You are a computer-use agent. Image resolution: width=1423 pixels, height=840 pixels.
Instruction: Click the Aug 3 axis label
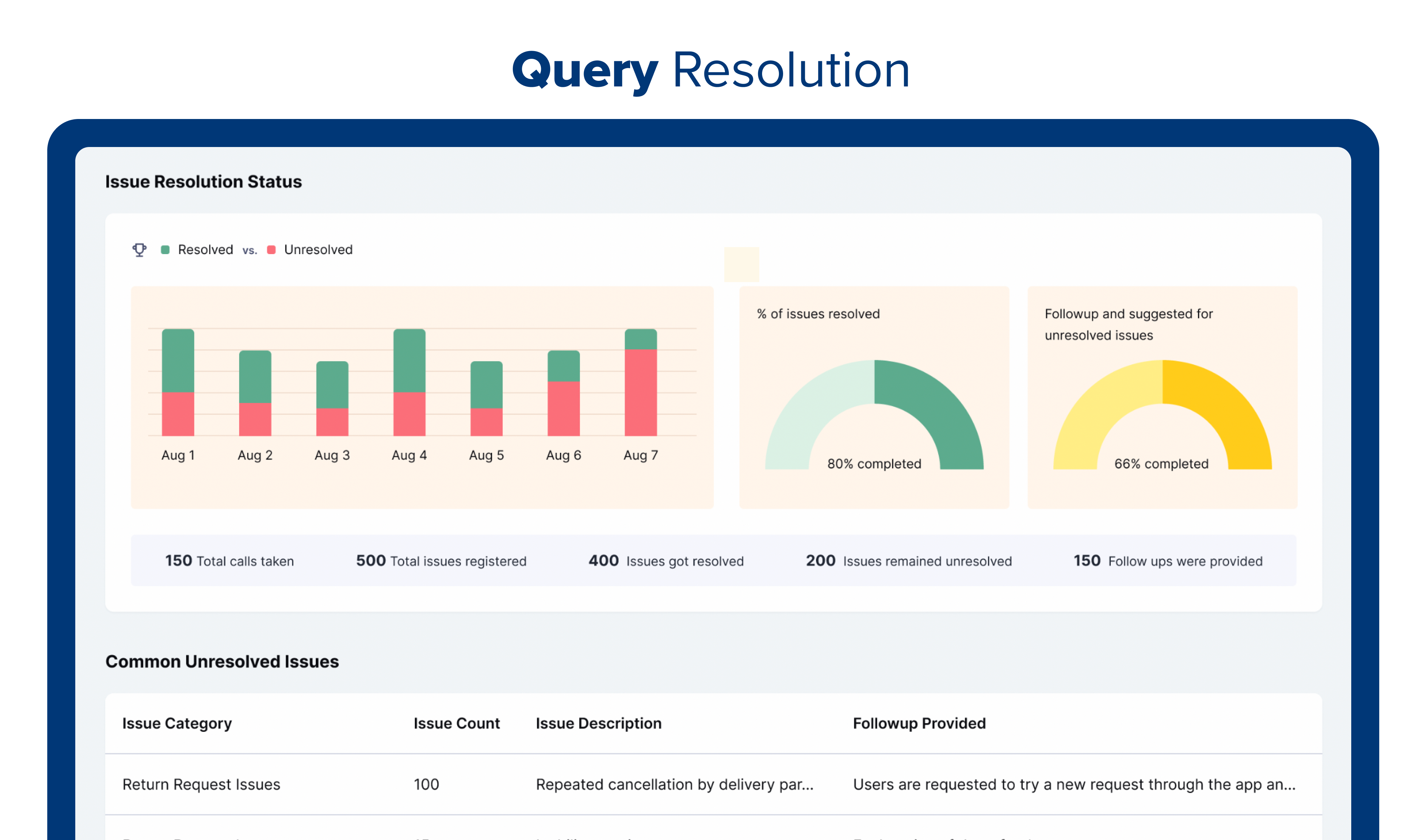(x=332, y=455)
